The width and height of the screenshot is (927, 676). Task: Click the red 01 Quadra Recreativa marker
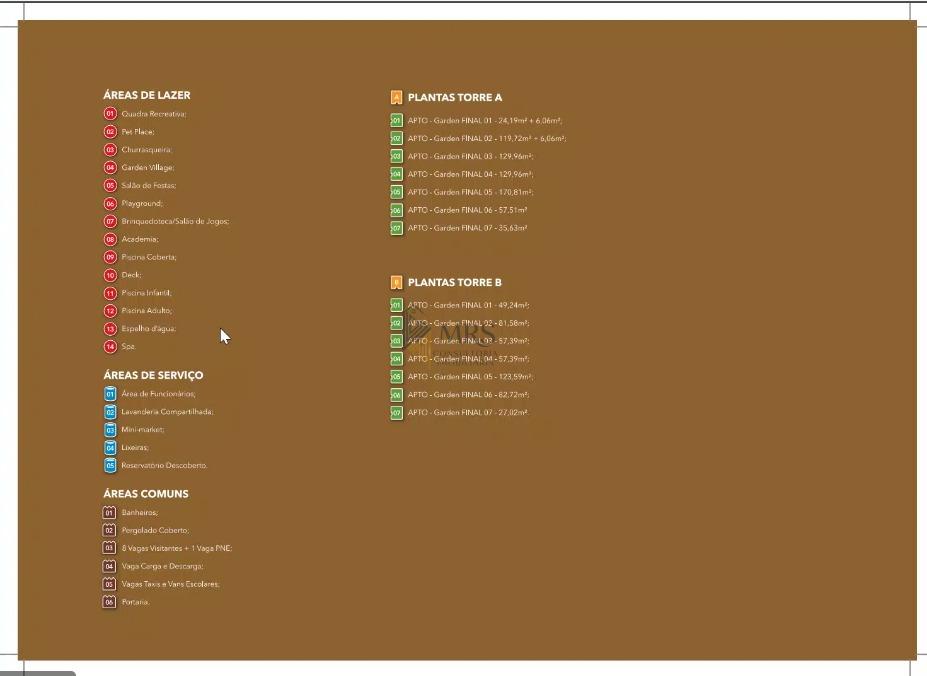(110, 114)
